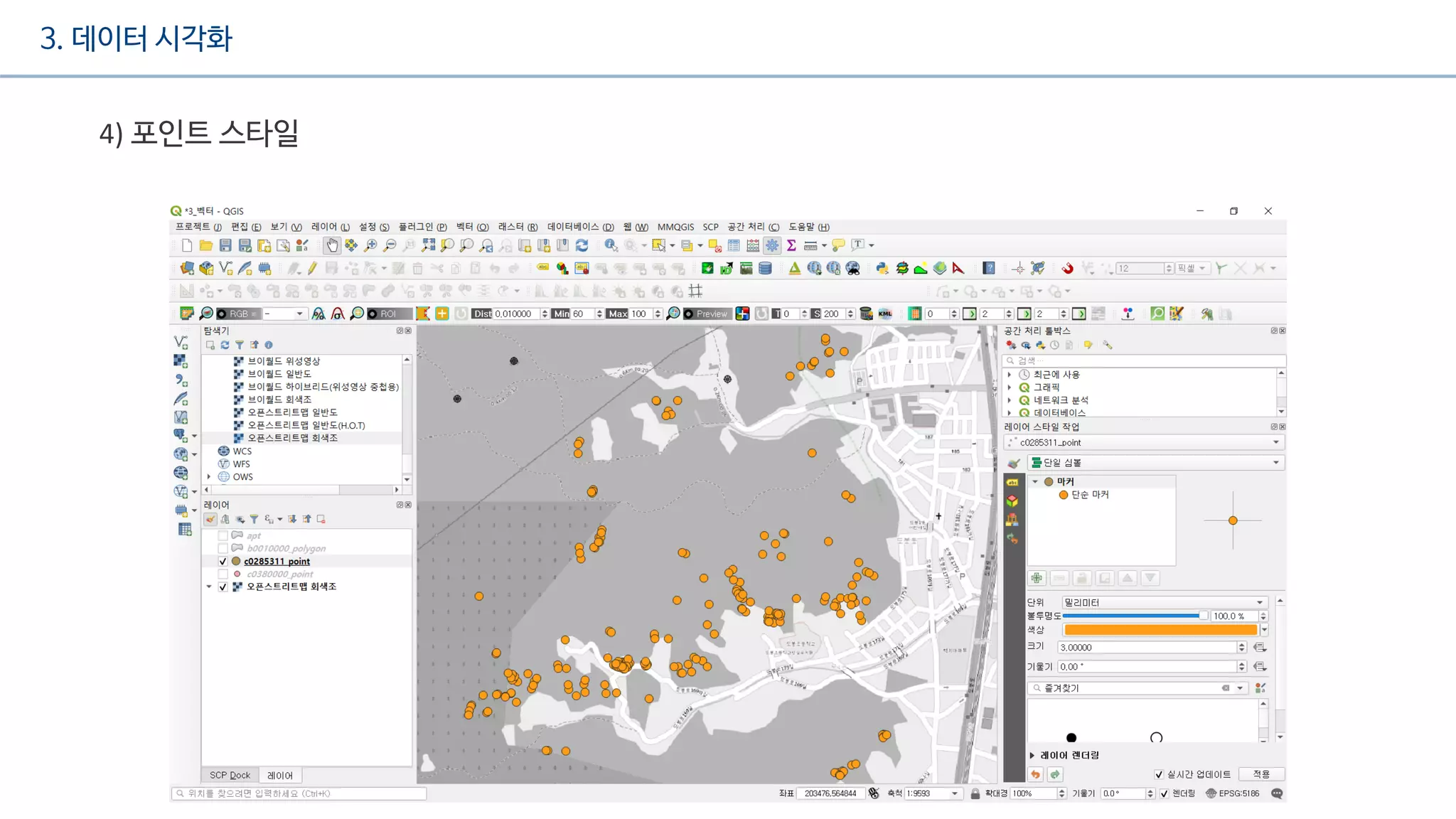Click the 크기 size input field
This screenshot has width=1456, height=819.
(x=1146, y=648)
